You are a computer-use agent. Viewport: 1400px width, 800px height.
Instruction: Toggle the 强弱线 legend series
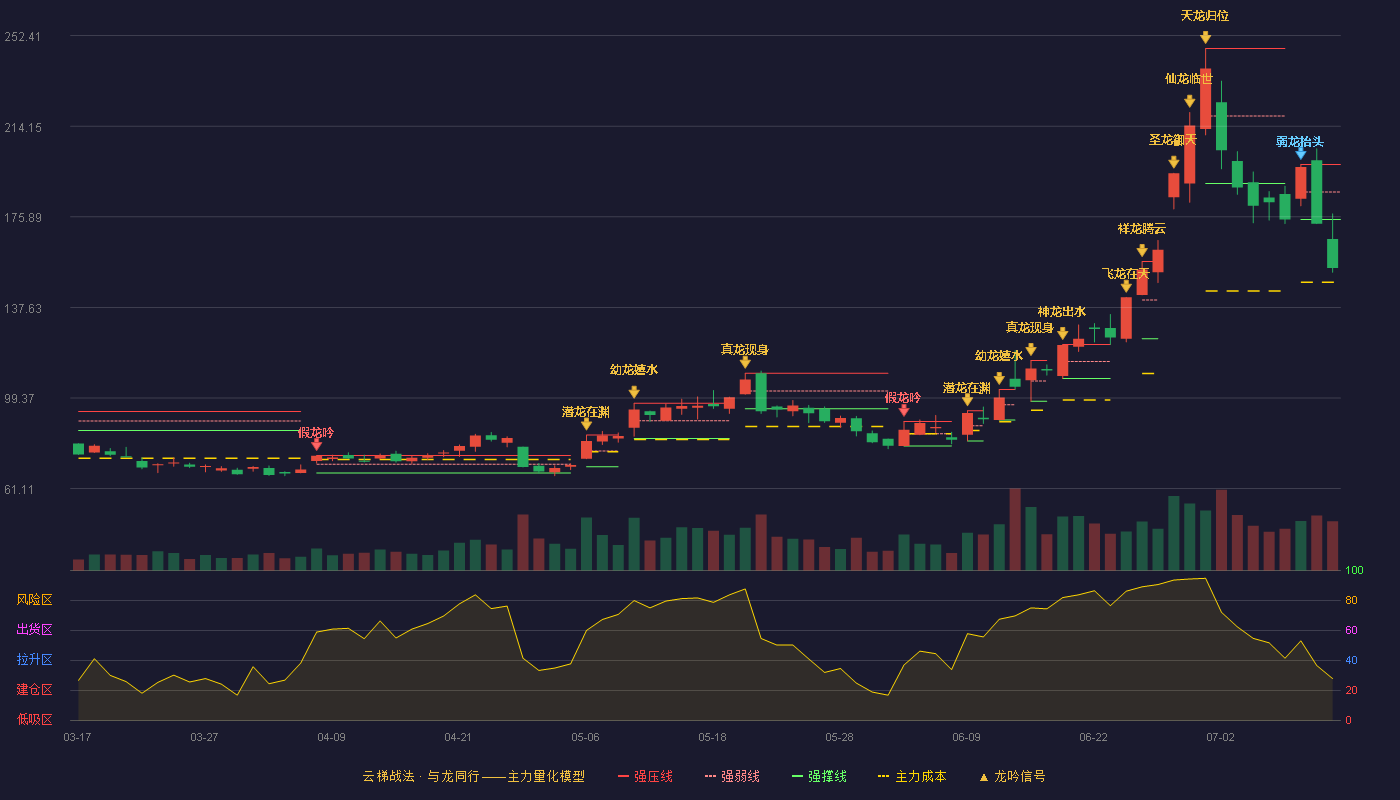(732, 776)
